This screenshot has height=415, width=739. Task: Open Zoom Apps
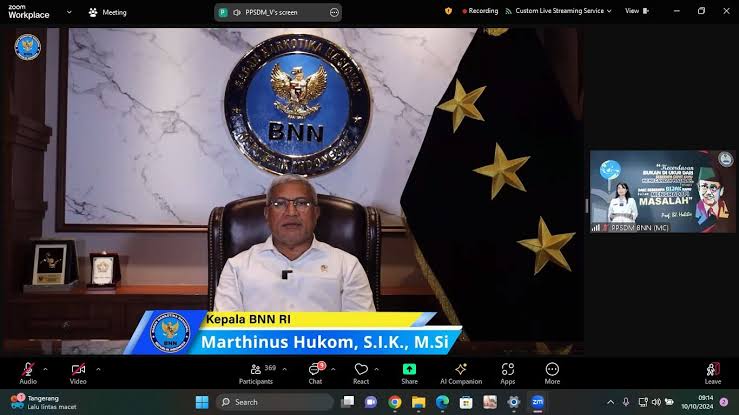click(x=508, y=374)
